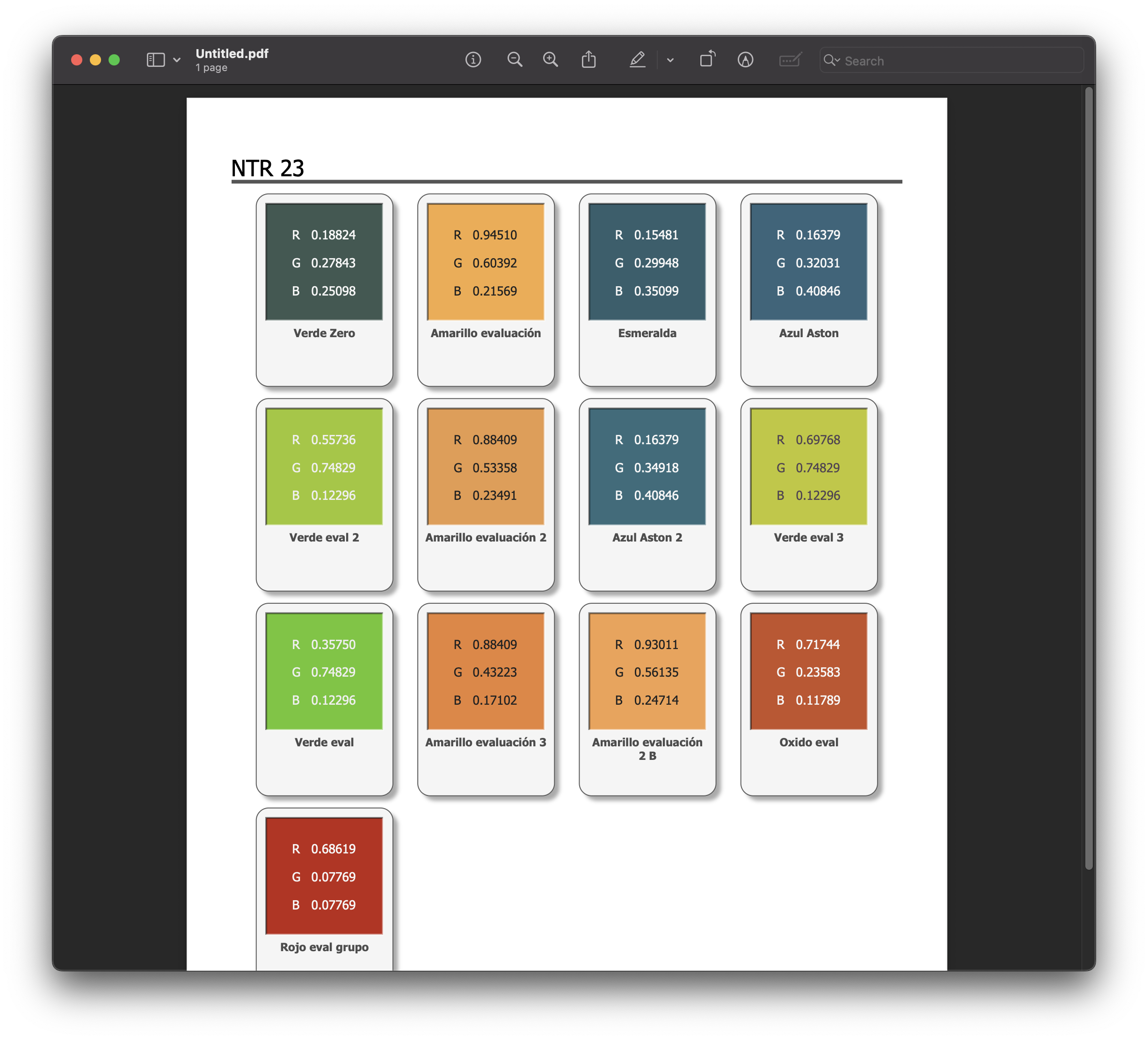Open the highlight color dropdown arrow
The image size is (1148, 1040).
click(x=670, y=60)
